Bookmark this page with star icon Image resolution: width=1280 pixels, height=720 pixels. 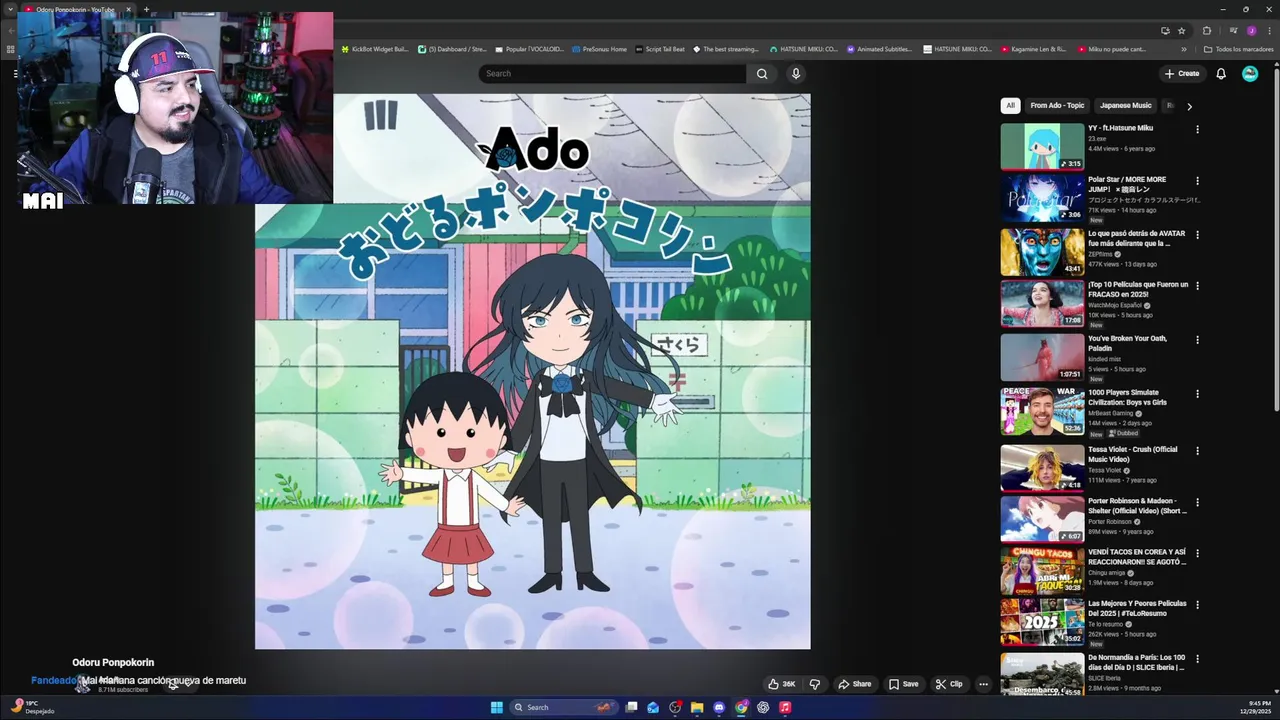click(1181, 31)
